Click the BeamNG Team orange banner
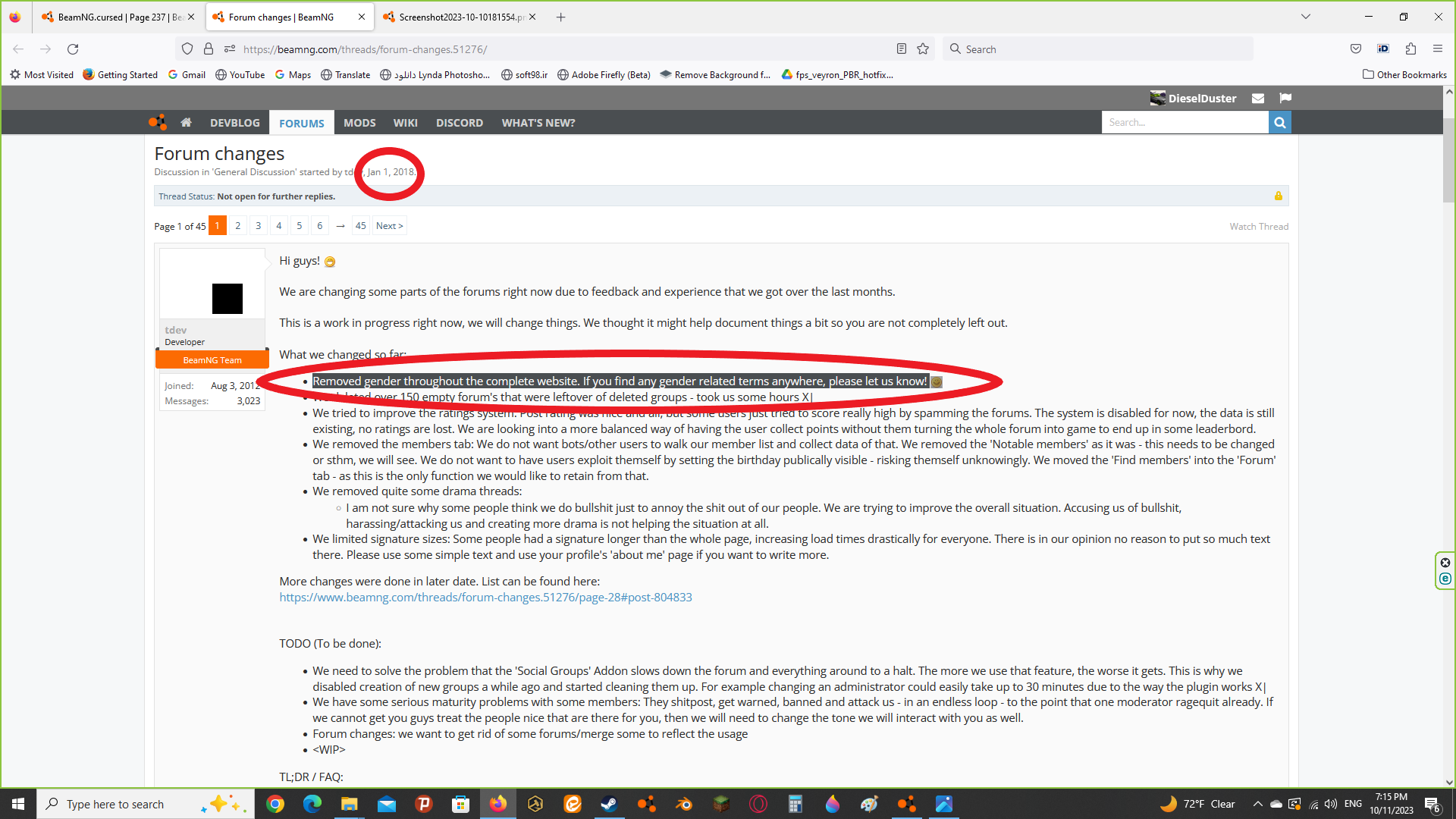 tap(212, 359)
